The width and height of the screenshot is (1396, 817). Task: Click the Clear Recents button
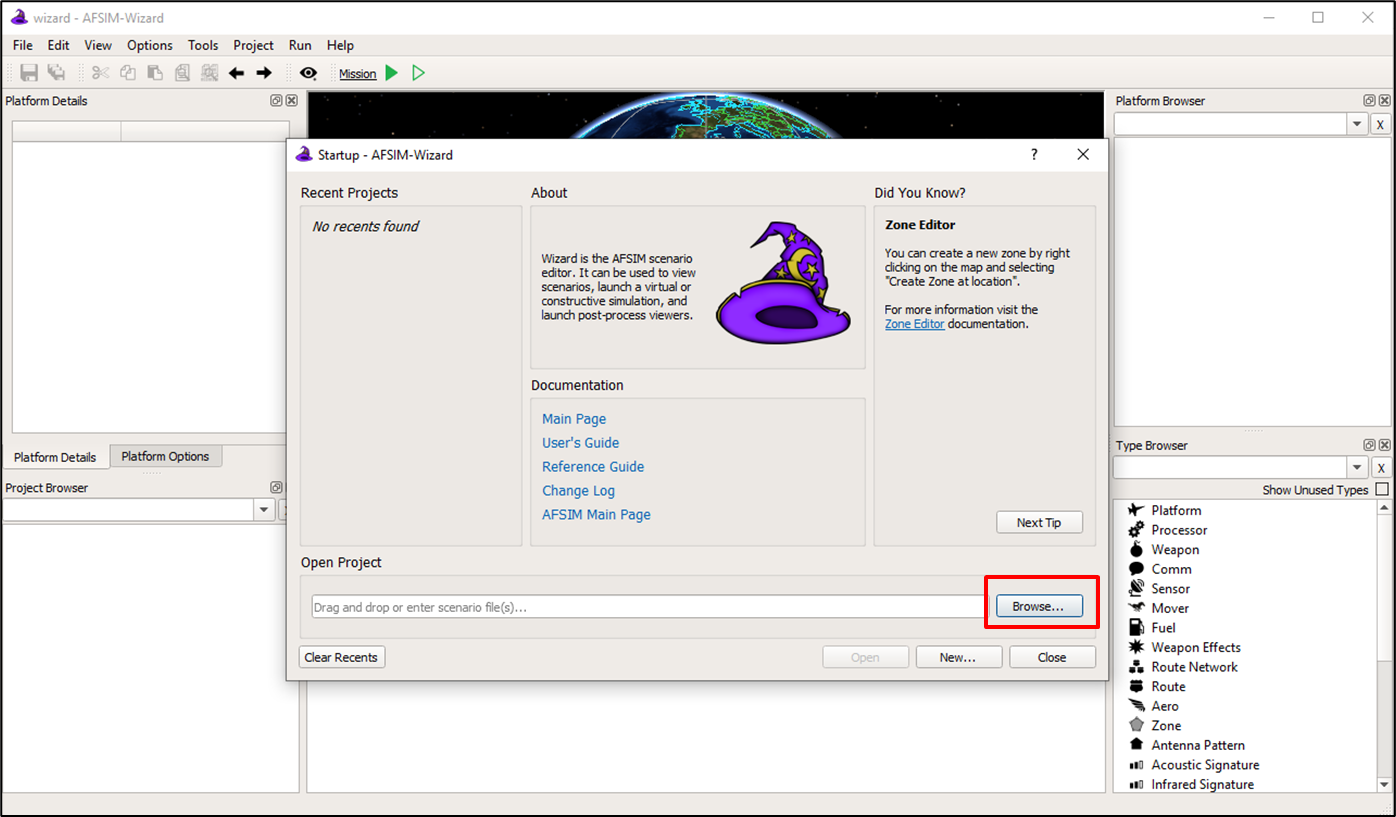coord(342,657)
